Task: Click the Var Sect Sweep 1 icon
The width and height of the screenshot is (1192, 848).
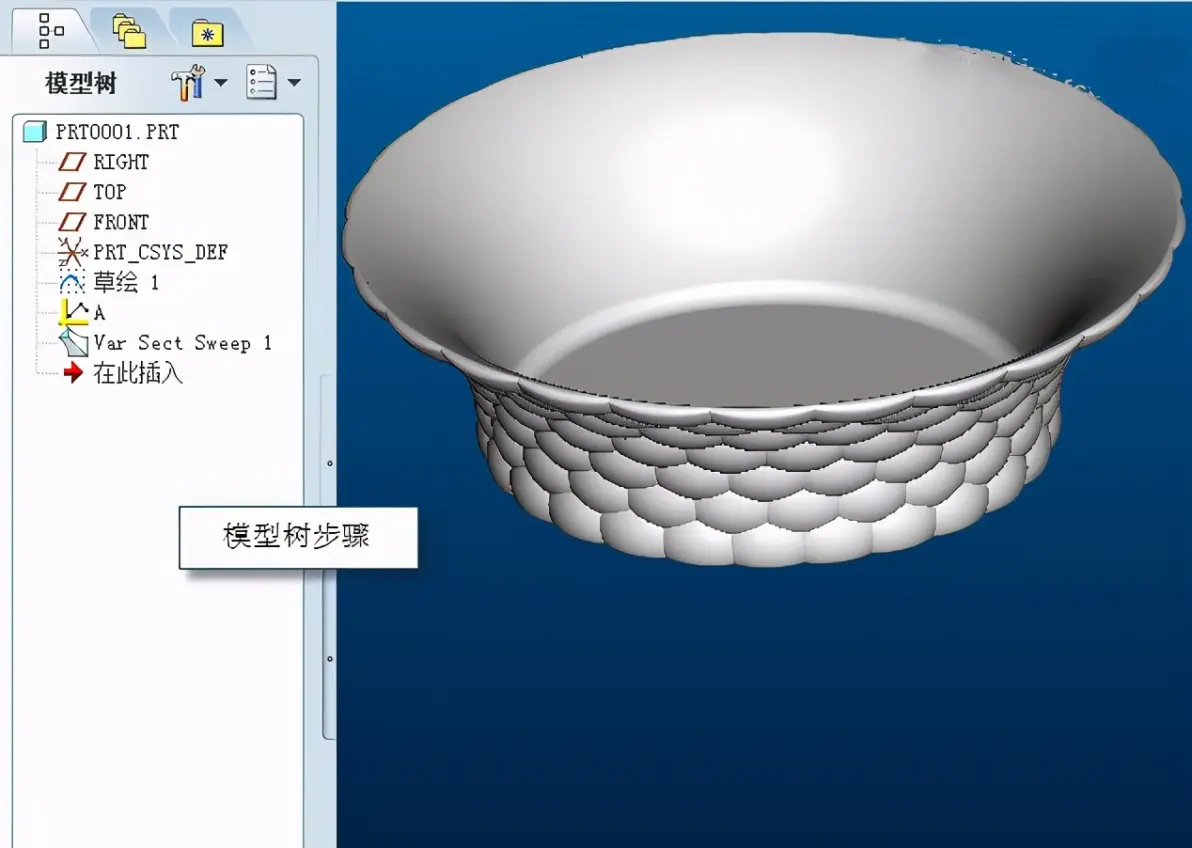Action: tap(74, 343)
